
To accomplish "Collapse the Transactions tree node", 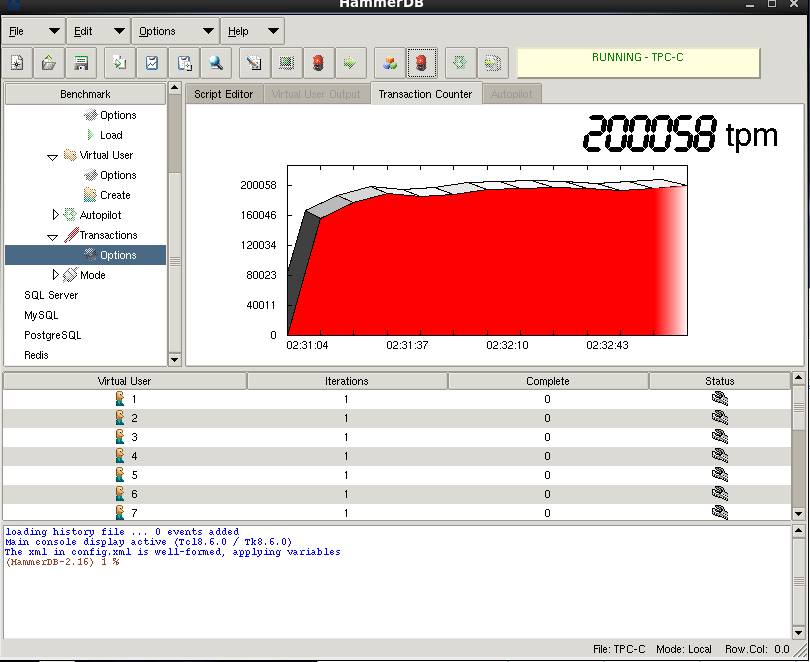I will (52, 237).
